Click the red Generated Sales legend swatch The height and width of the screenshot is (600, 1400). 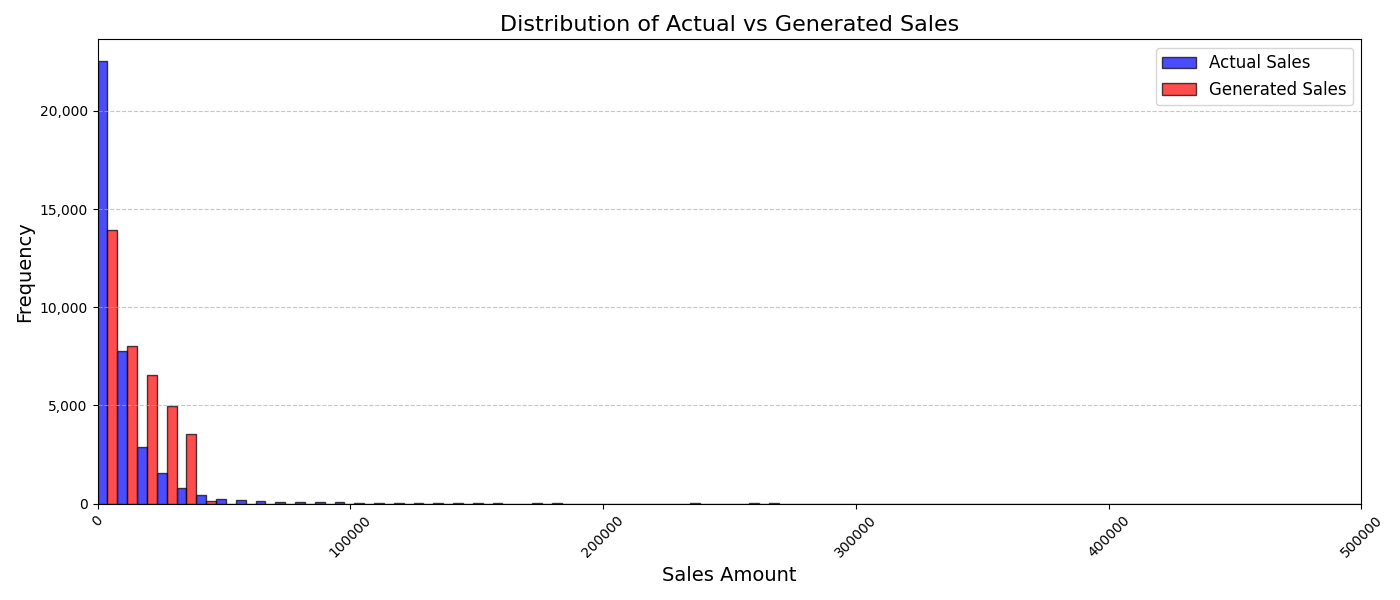pos(1178,89)
